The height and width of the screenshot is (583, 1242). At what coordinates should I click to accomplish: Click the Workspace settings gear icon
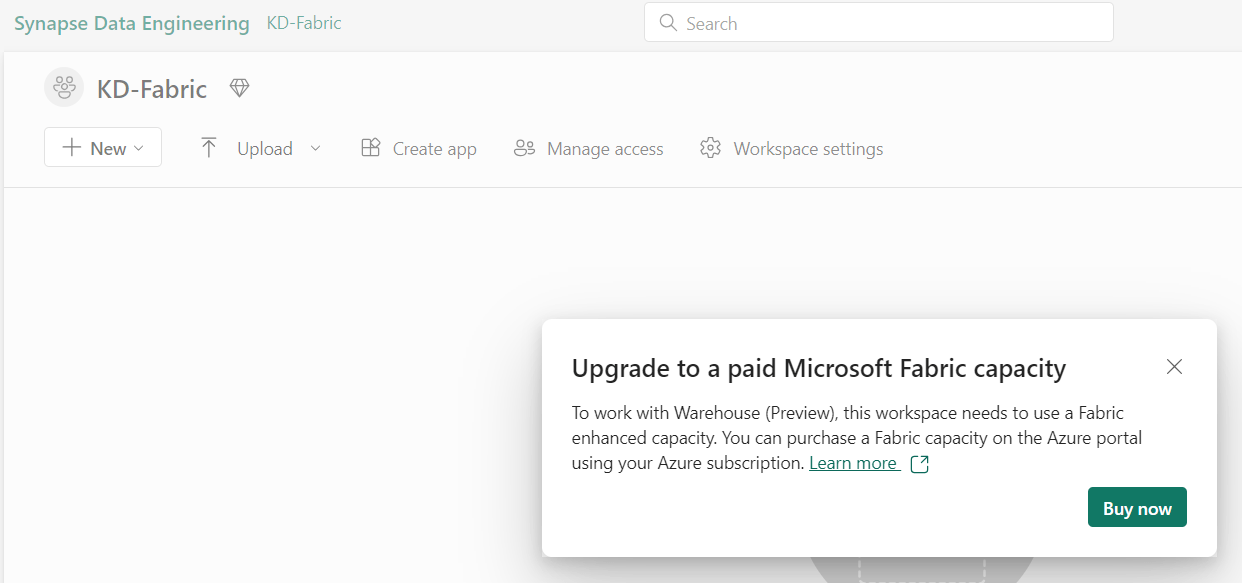711,148
